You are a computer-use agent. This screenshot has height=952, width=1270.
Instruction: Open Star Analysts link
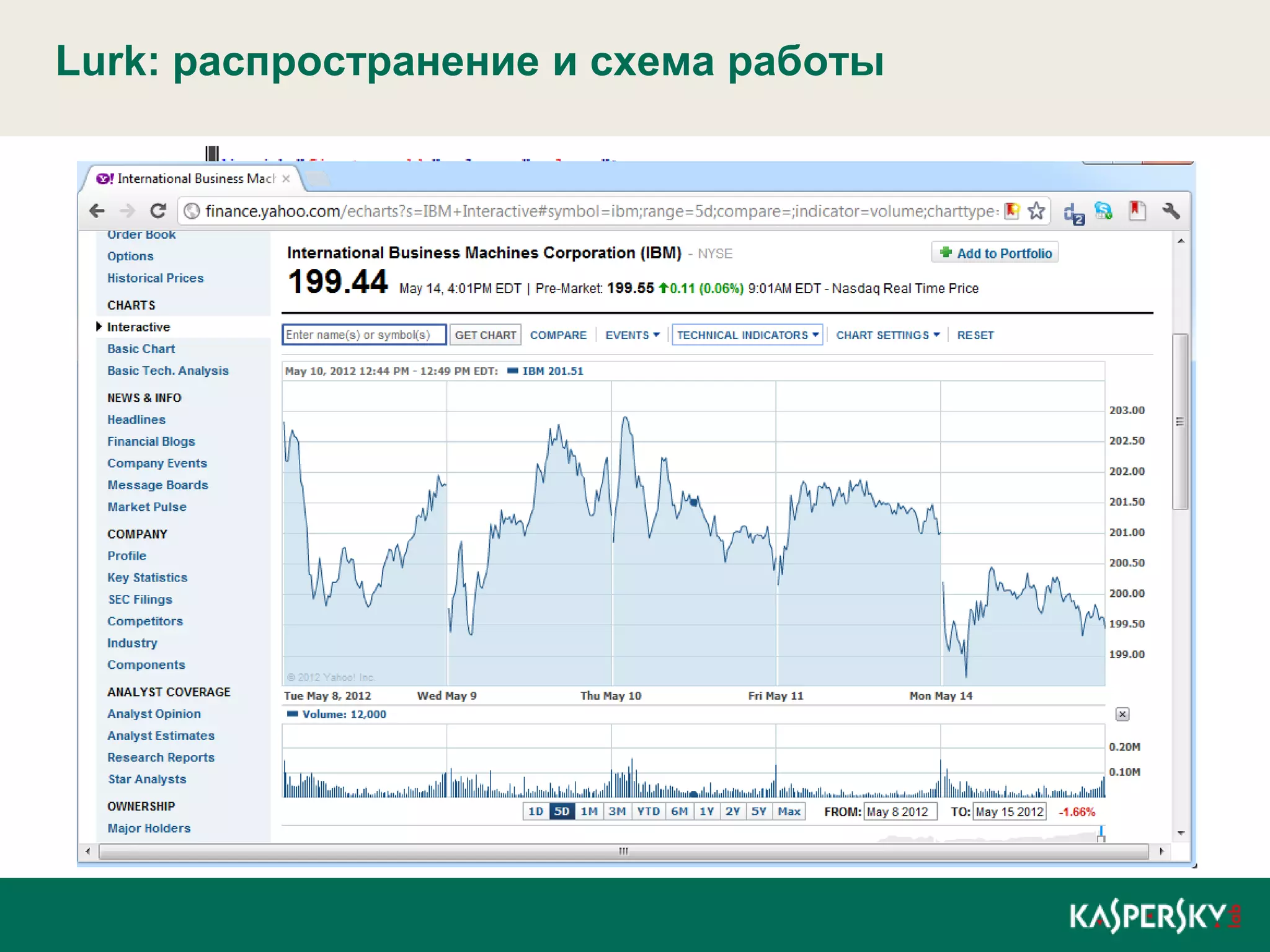coord(147,779)
